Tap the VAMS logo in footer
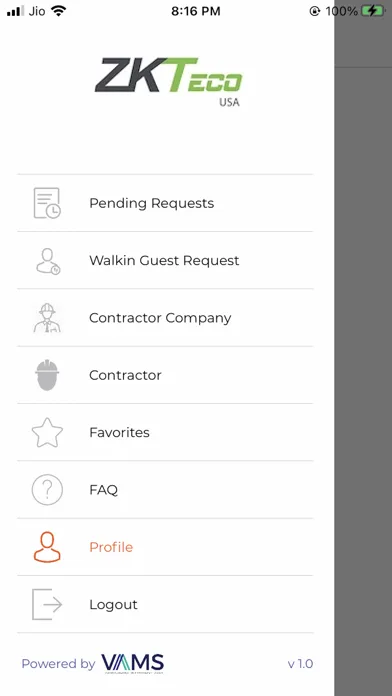The height and width of the screenshot is (696, 392). coord(133,664)
